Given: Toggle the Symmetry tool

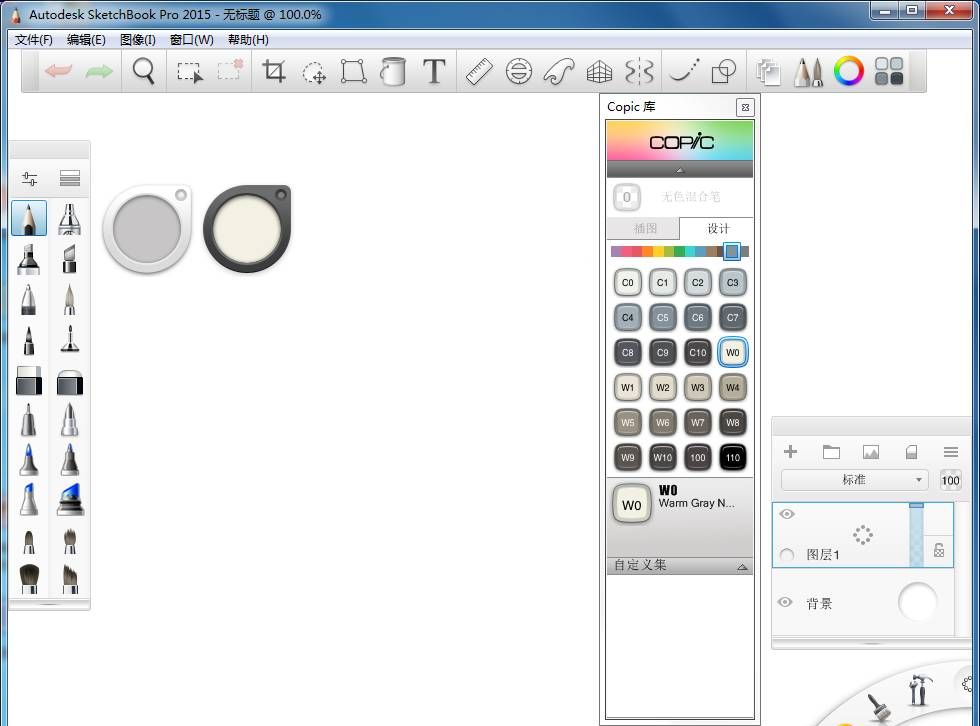Looking at the screenshot, I should 639,71.
